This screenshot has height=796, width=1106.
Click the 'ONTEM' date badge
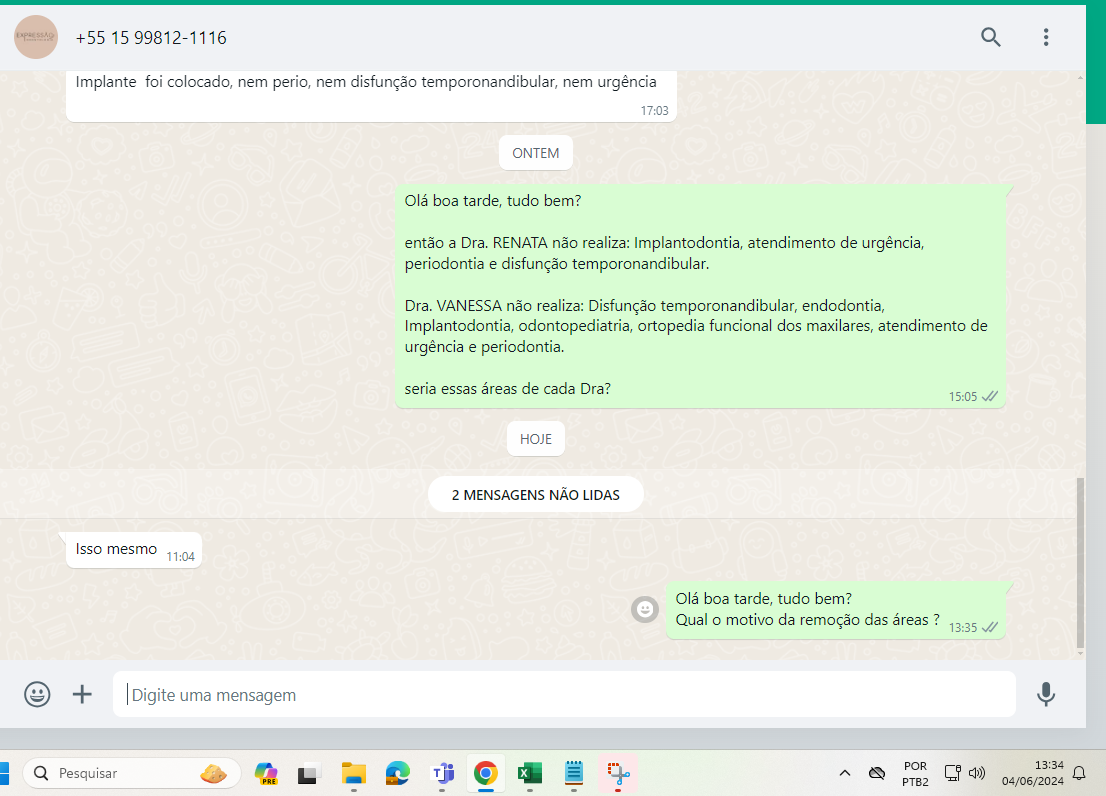535,153
